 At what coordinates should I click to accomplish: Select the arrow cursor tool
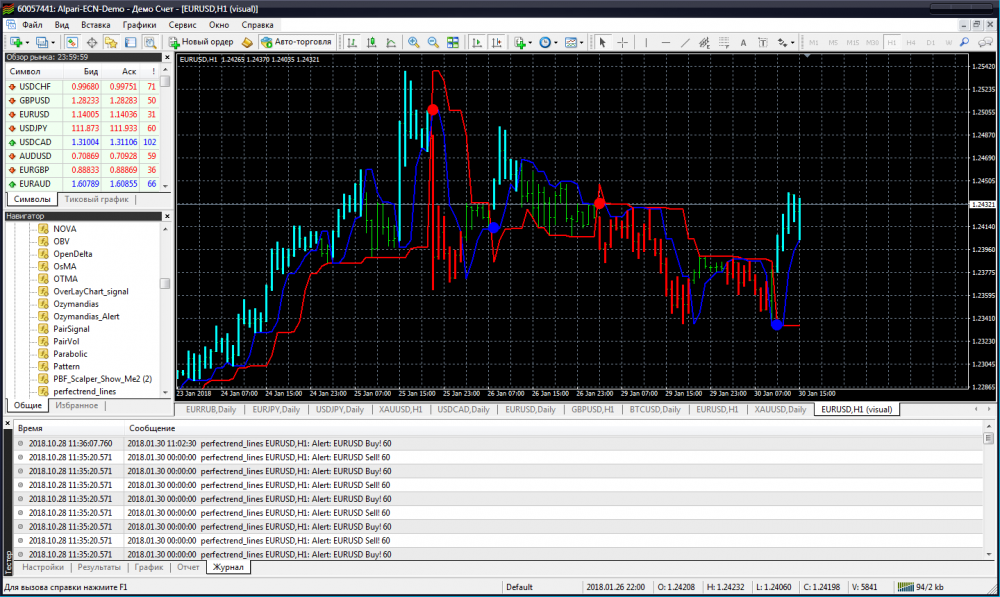pyautogui.click(x=602, y=42)
